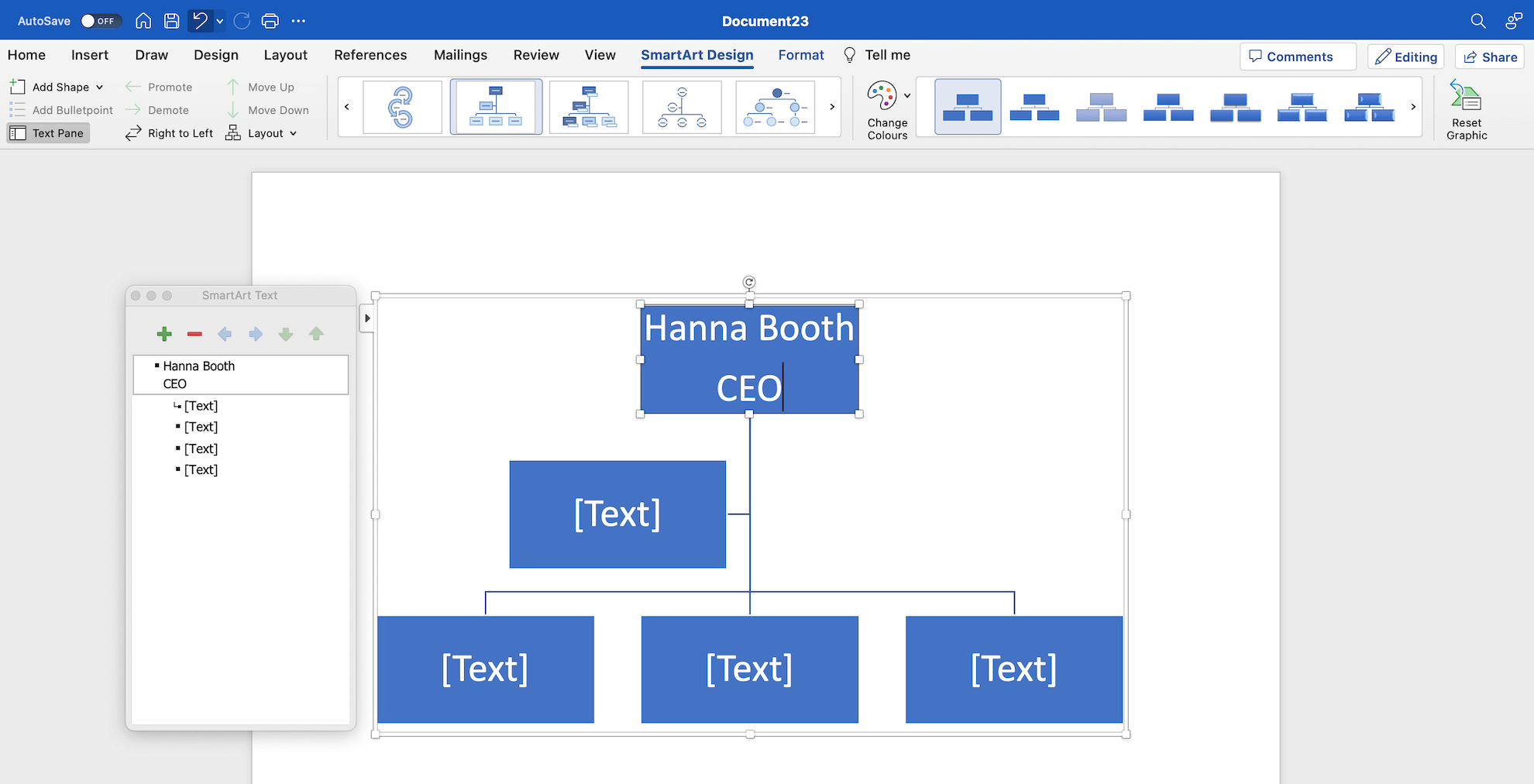Image resolution: width=1534 pixels, height=784 pixels.
Task: Select the circular arrows layout thumbnail
Action: click(x=402, y=107)
